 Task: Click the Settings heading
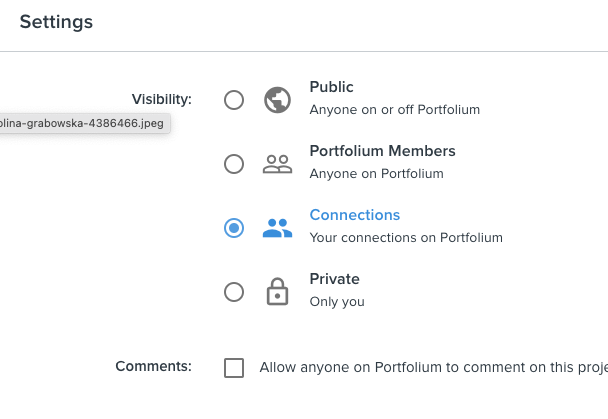tap(56, 22)
